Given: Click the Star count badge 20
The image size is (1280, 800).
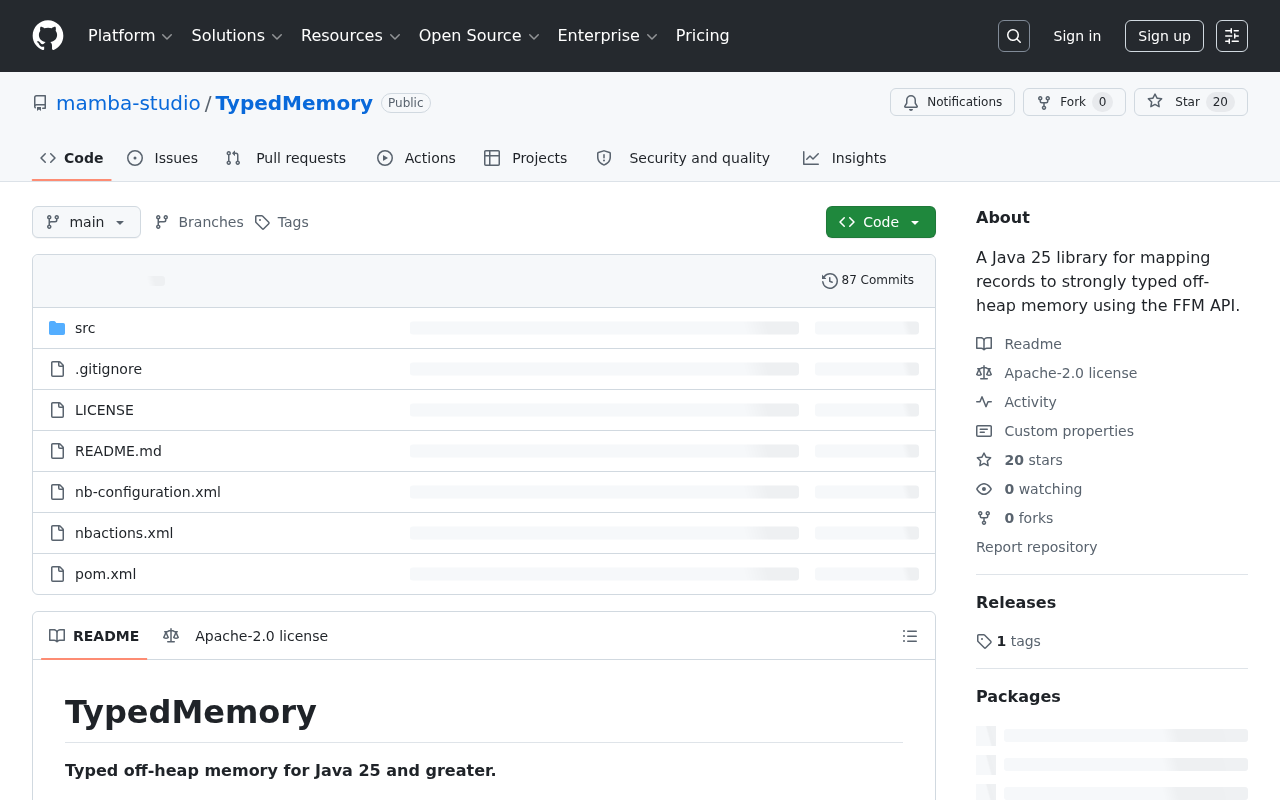Looking at the screenshot, I should pyautogui.click(x=1220, y=102).
